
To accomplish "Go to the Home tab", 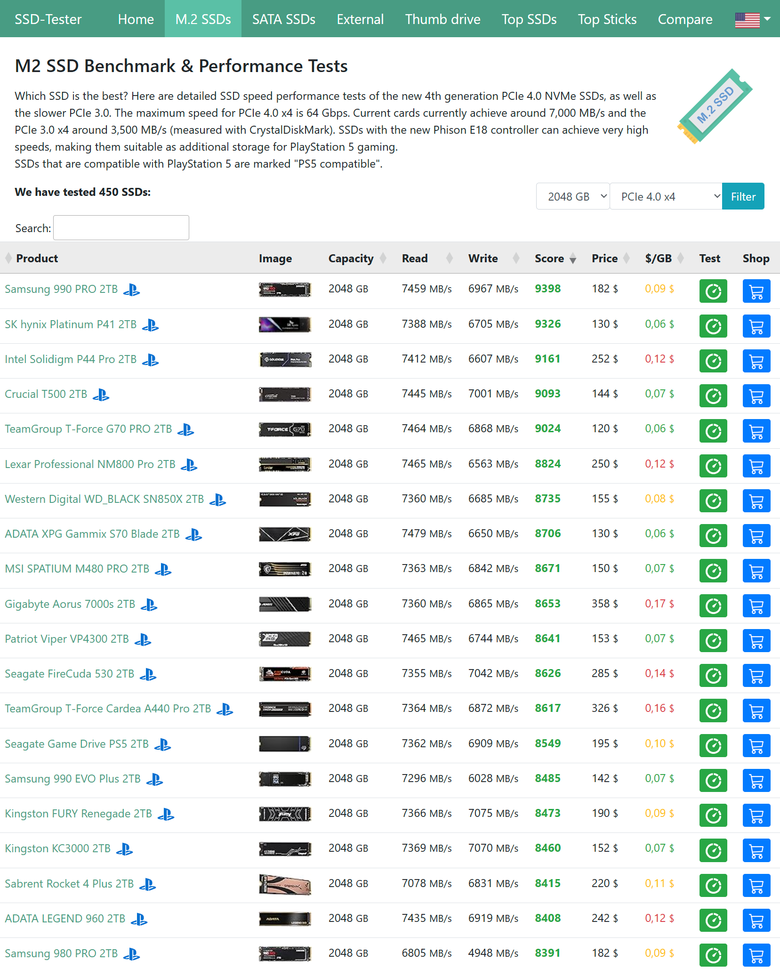I will tap(135, 19).
